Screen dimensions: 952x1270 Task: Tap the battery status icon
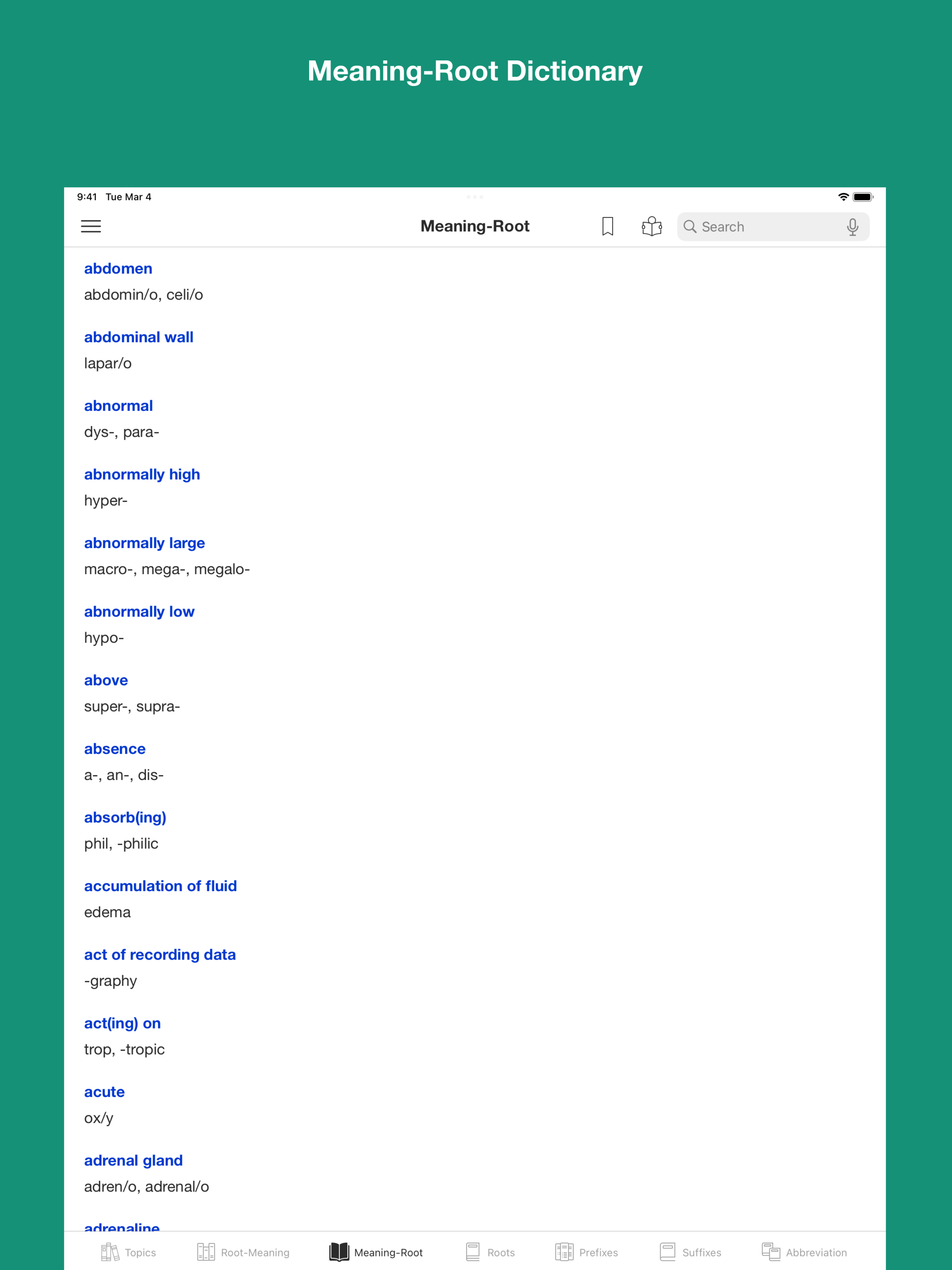pos(862,197)
